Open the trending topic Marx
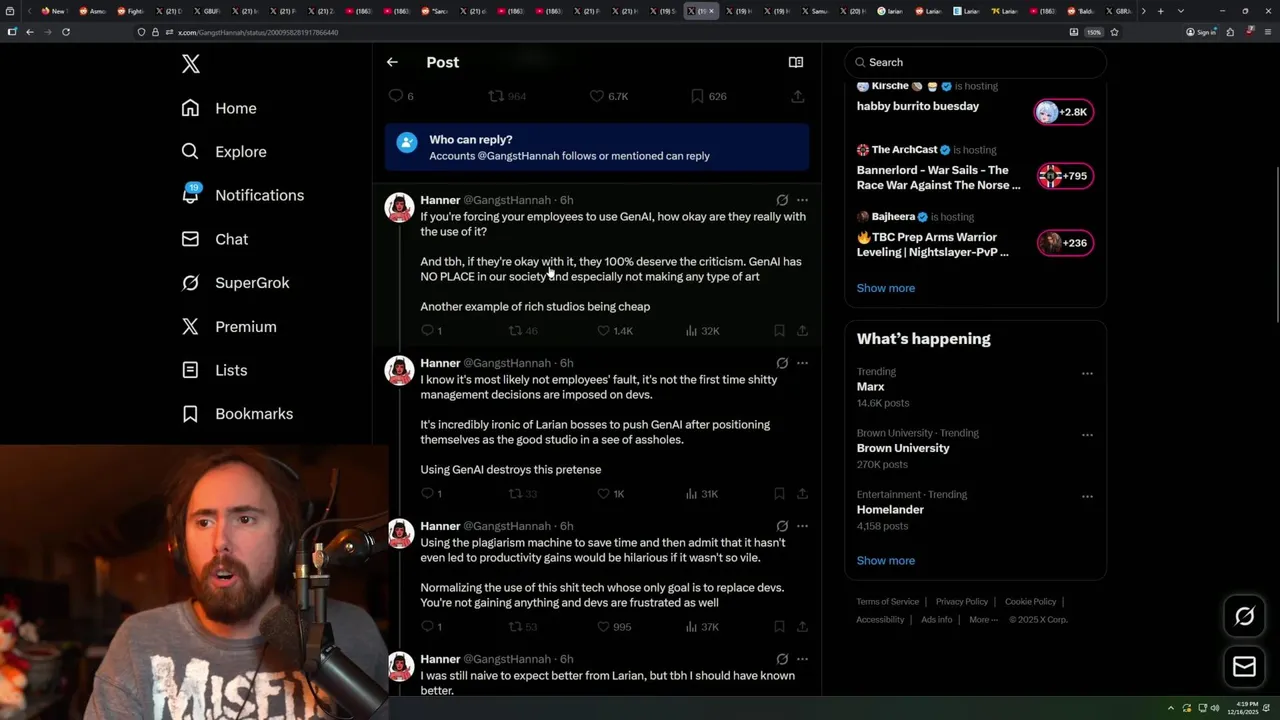The width and height of the screenshot is (1280, 720). (x=870, y=387)
